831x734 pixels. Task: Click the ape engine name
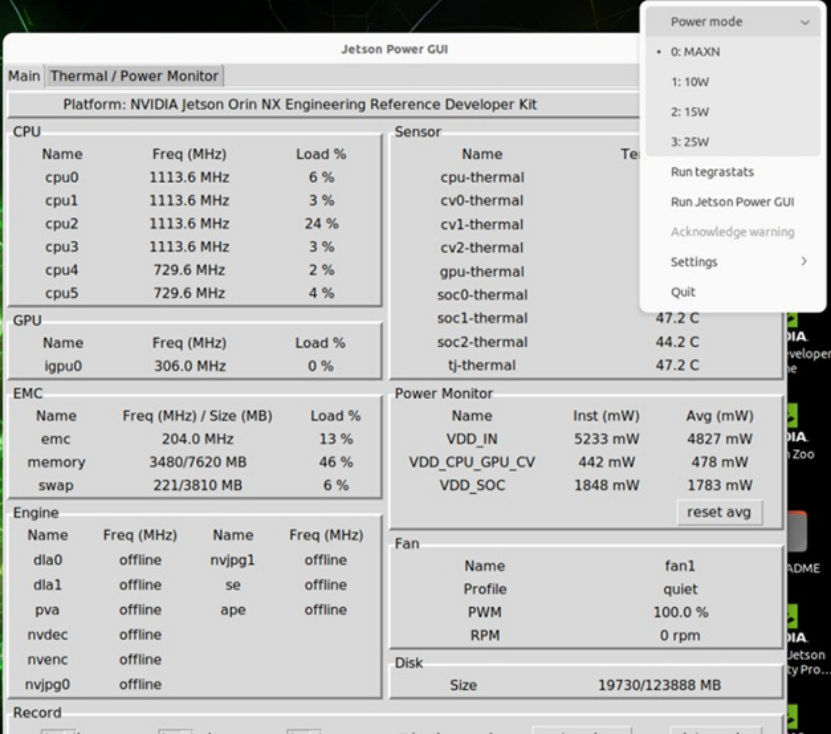[233, 610]
